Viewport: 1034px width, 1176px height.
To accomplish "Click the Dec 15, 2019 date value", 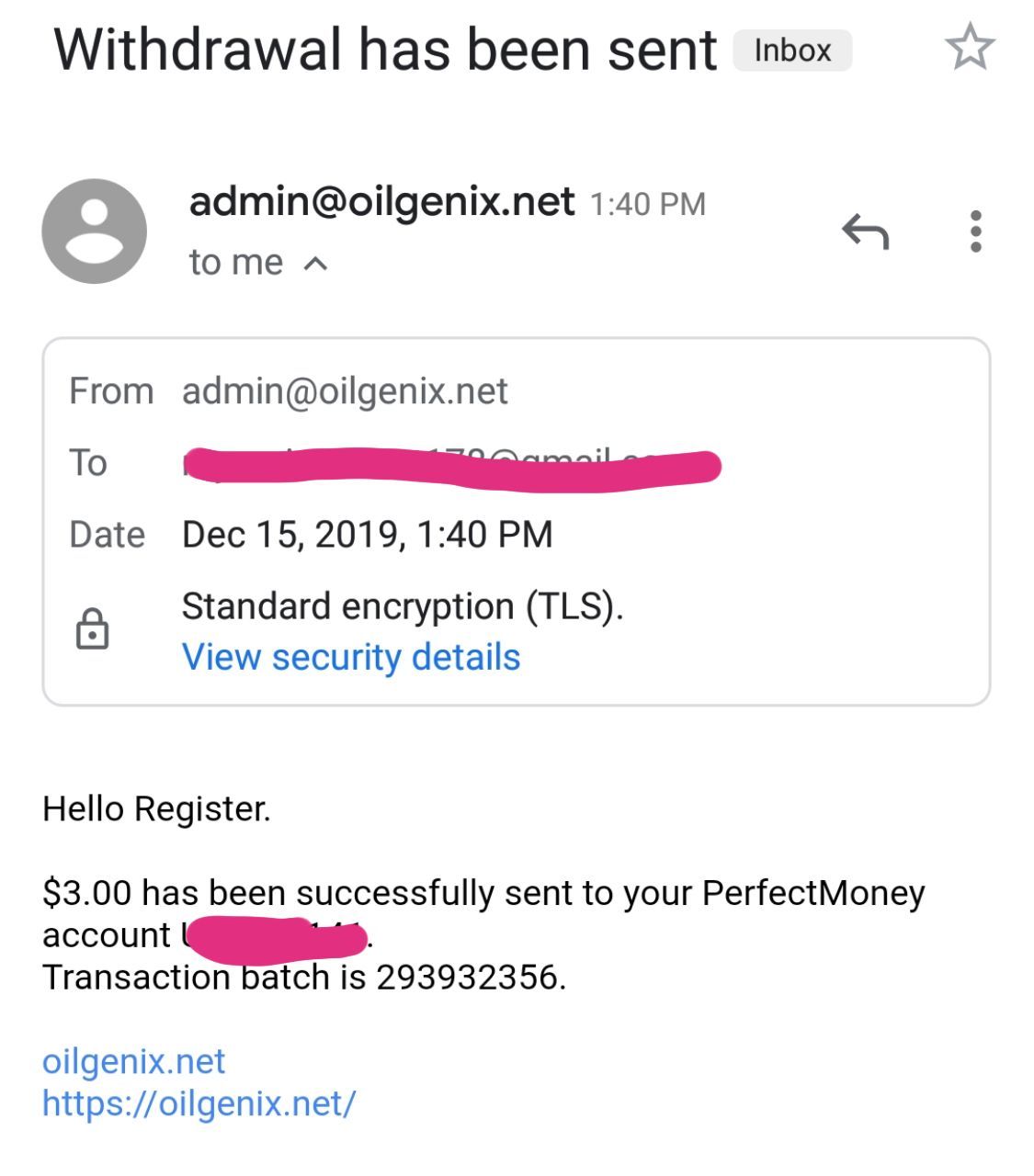I will coord(367,535).
